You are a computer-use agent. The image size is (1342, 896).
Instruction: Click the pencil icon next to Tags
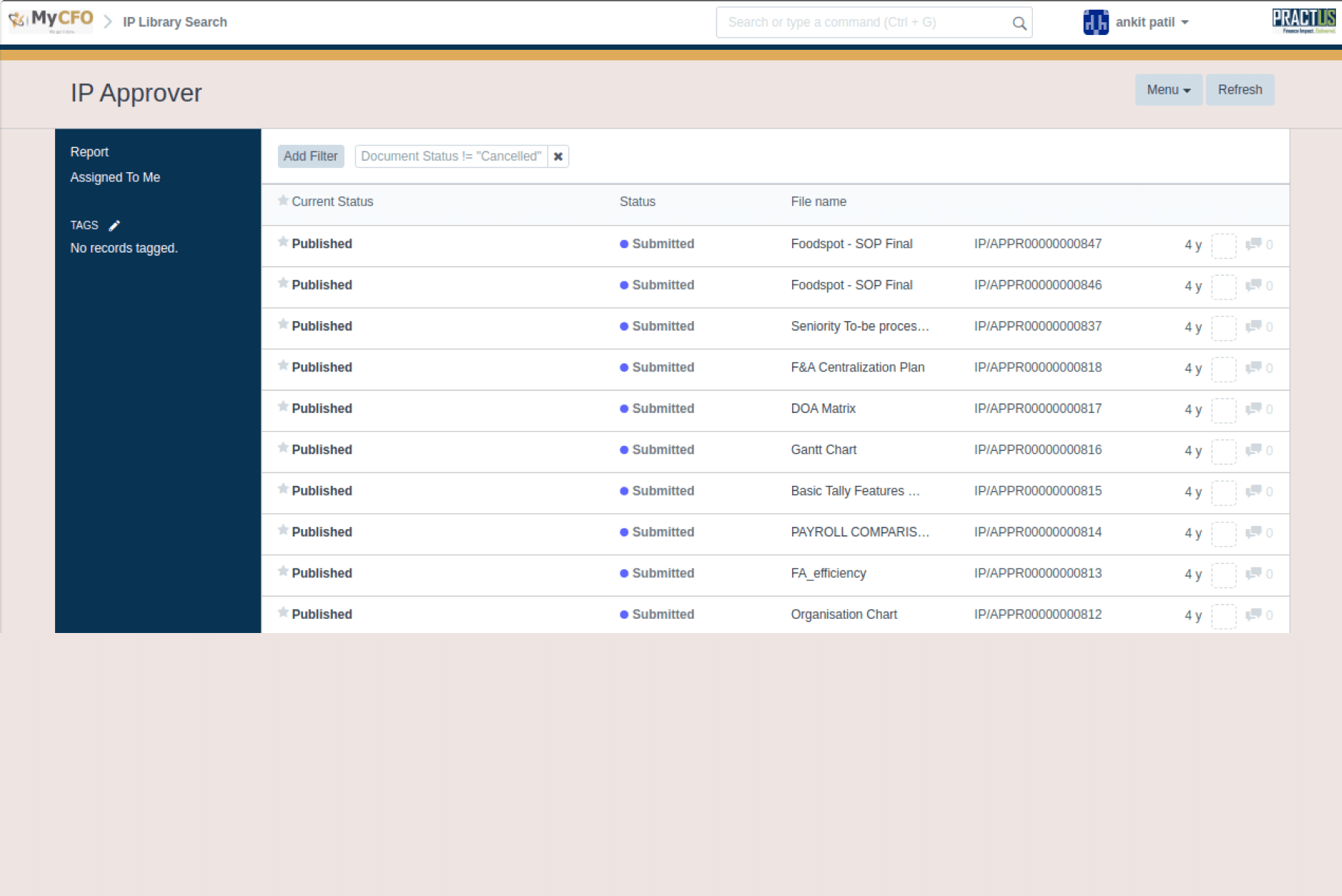114,226
